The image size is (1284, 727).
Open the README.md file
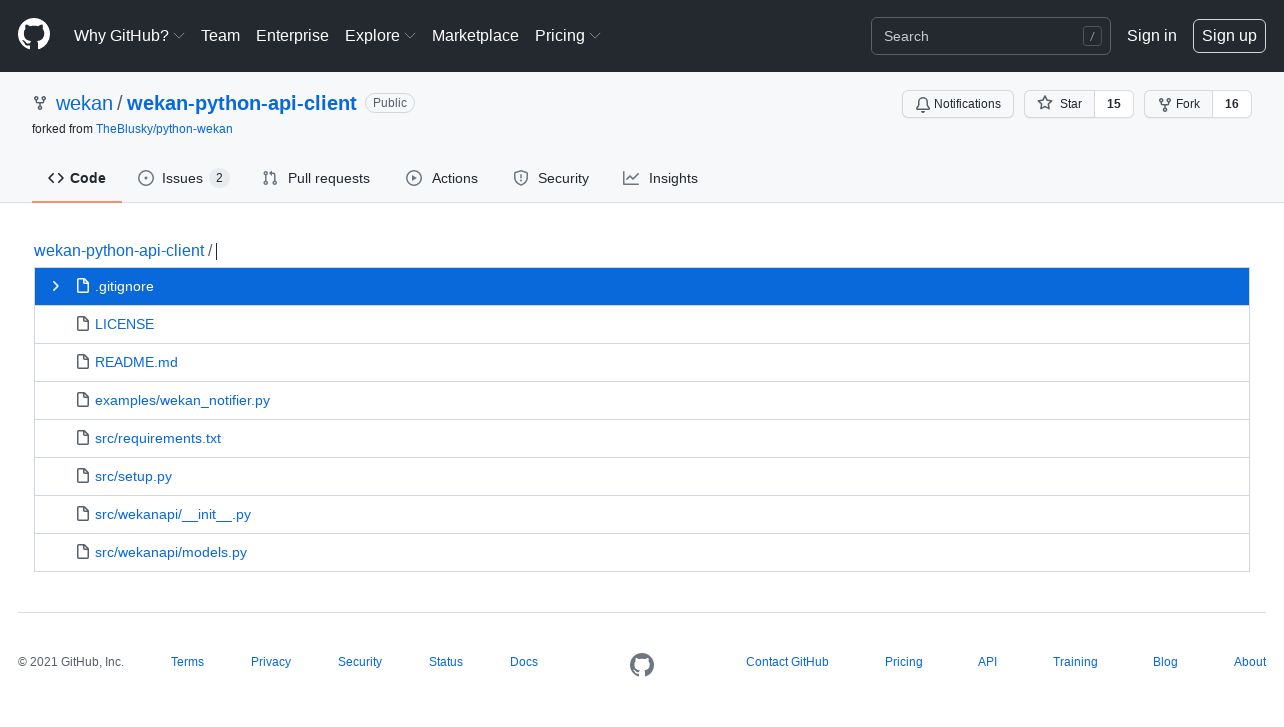(136, 363)
